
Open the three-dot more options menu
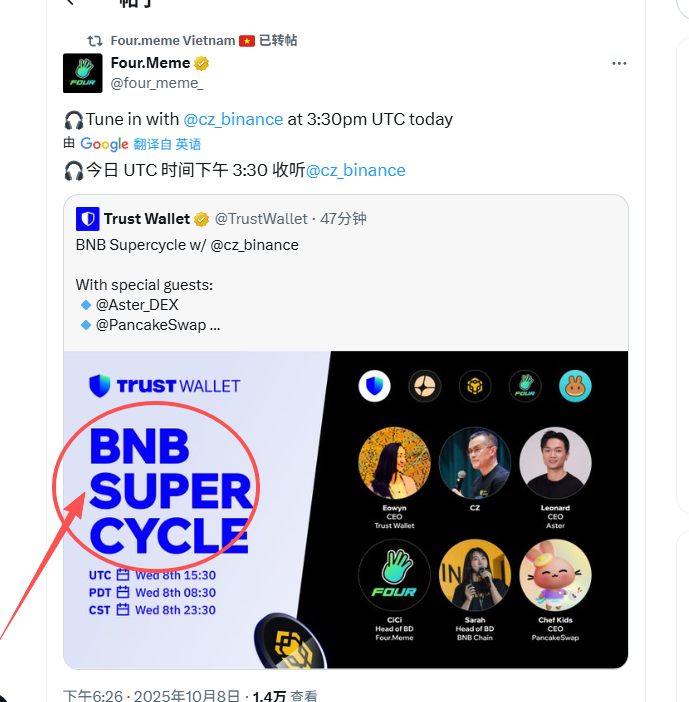tap(619, 63)
